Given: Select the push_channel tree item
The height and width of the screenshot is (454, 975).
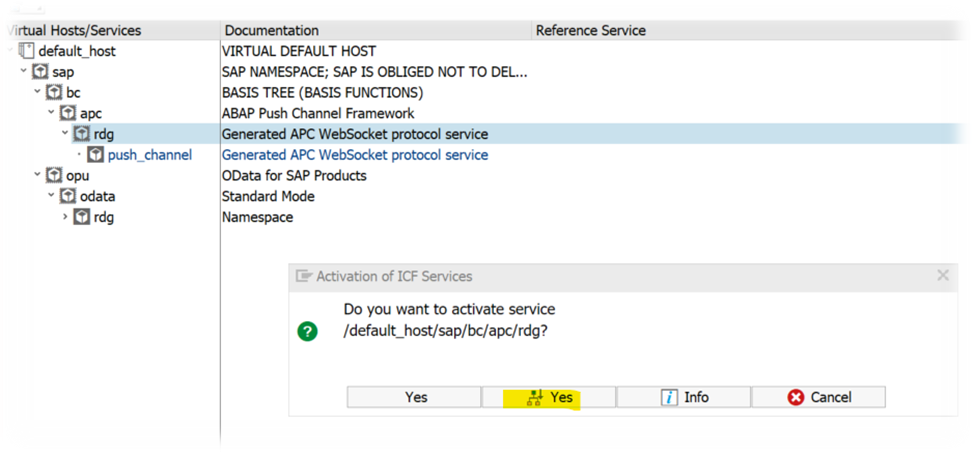Looking at the screenshot, I should point(150,155).
